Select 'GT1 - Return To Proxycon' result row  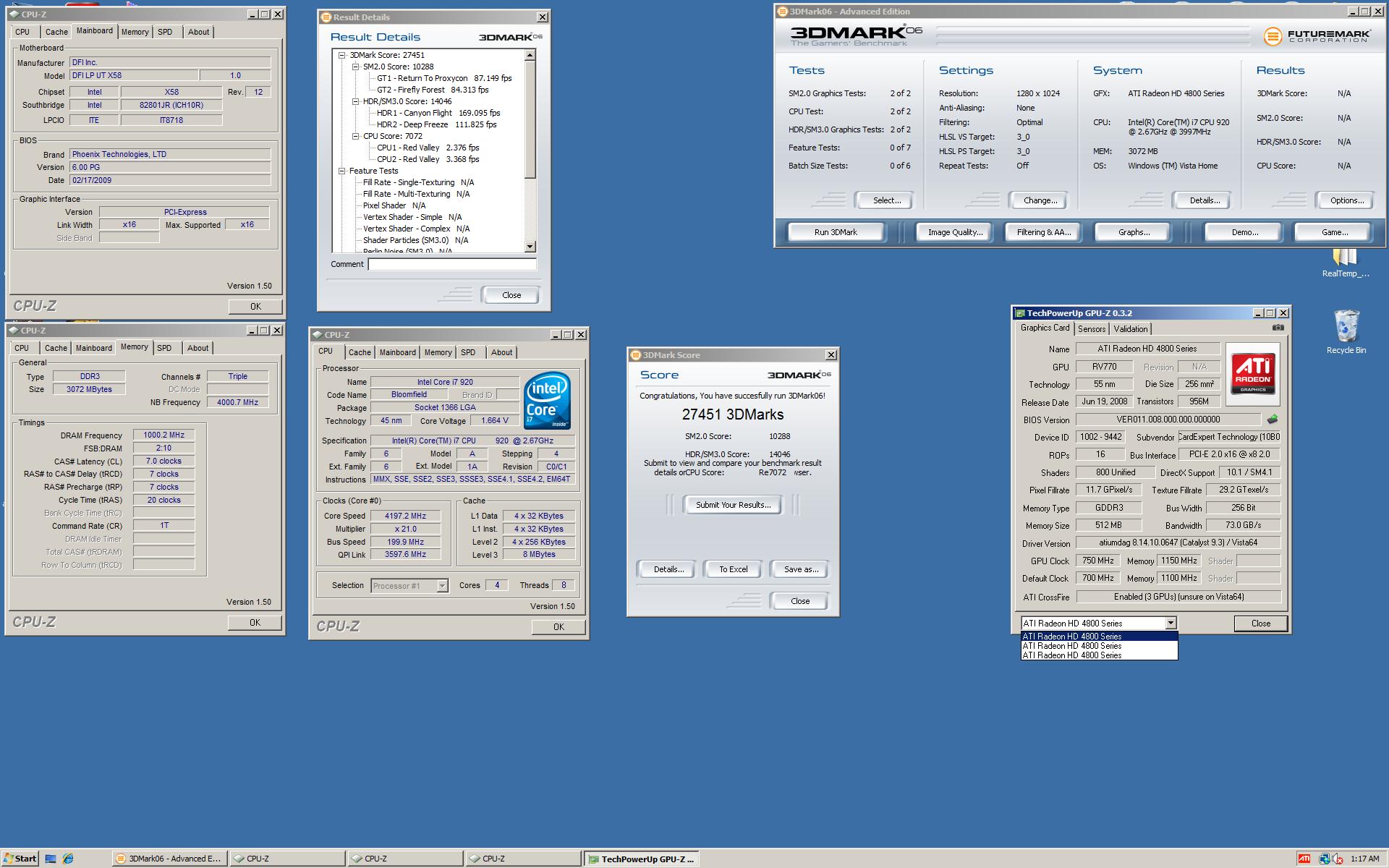[x=444, y=78]
